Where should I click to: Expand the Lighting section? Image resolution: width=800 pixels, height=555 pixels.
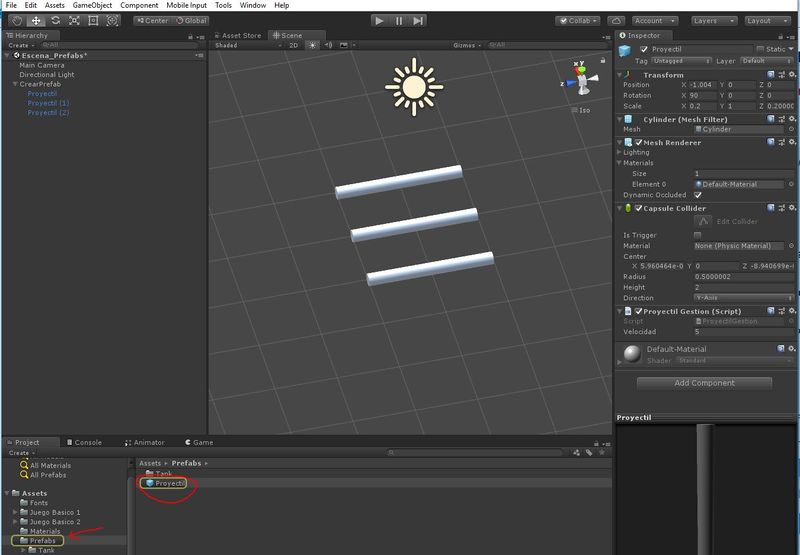point(619,152)
